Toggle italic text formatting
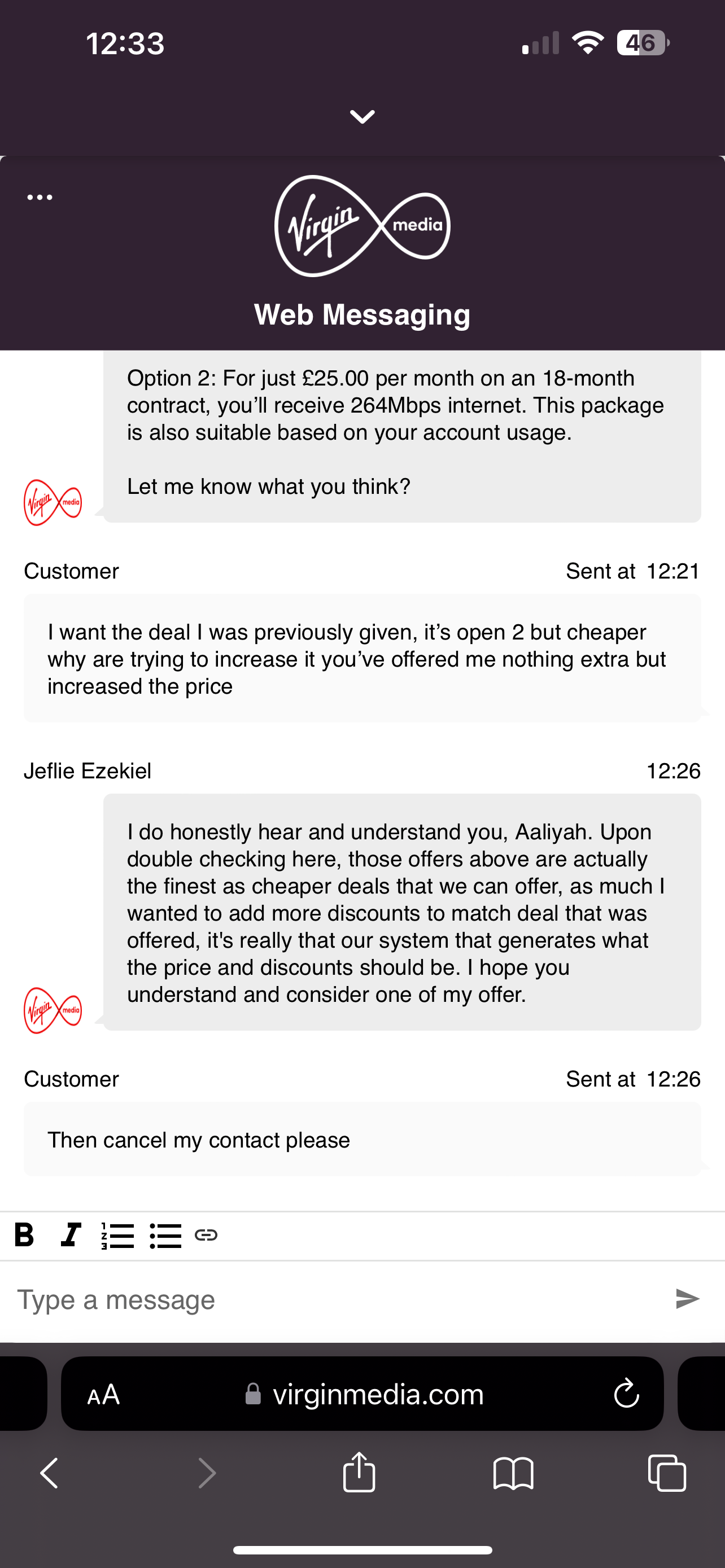725x1568 pixels. click(x=71, y=1235)
